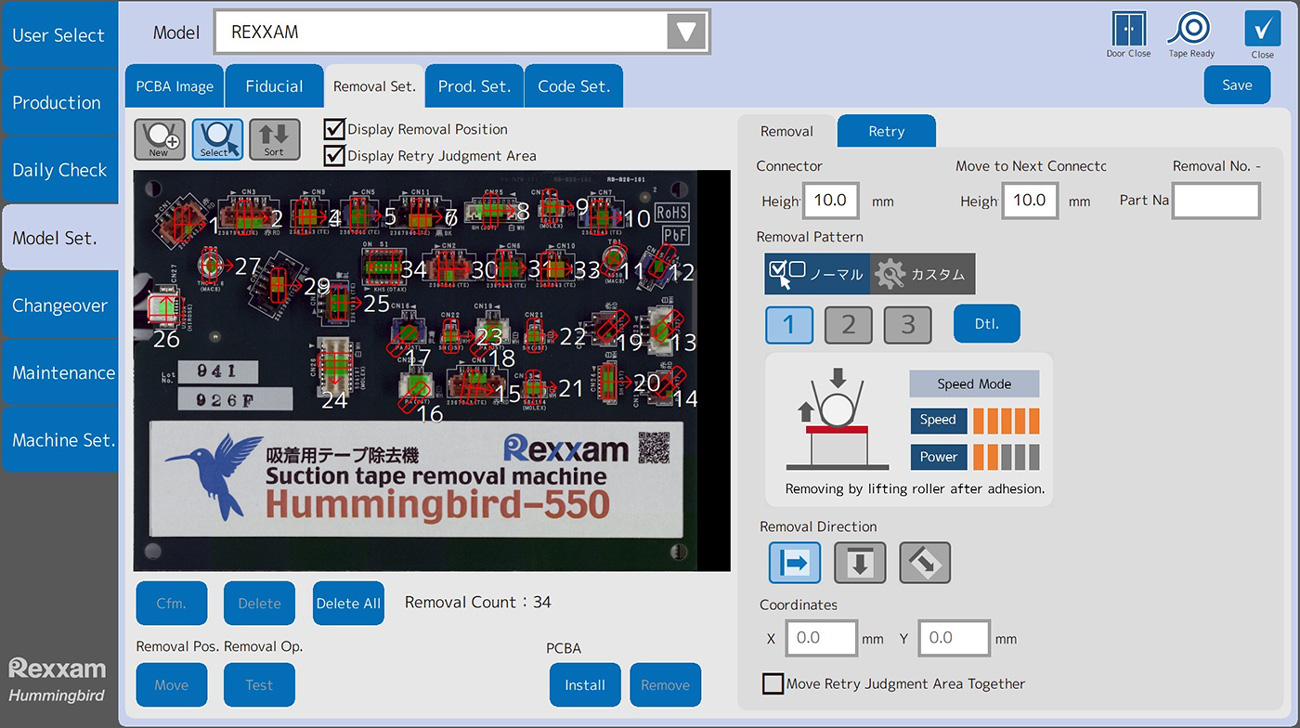1300x728 pixels.
Task: Open Machine Set. in the sidebar
Action: tap(59, 440)
